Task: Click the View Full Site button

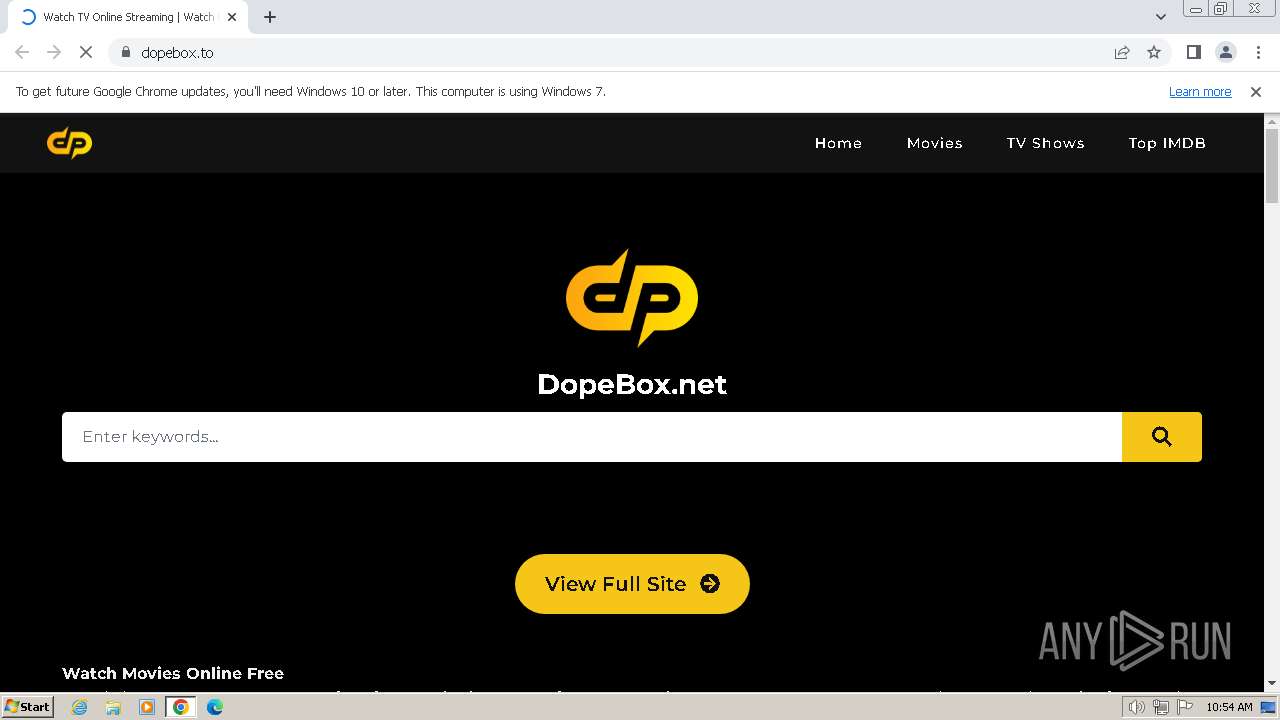Action: point(632,584)
